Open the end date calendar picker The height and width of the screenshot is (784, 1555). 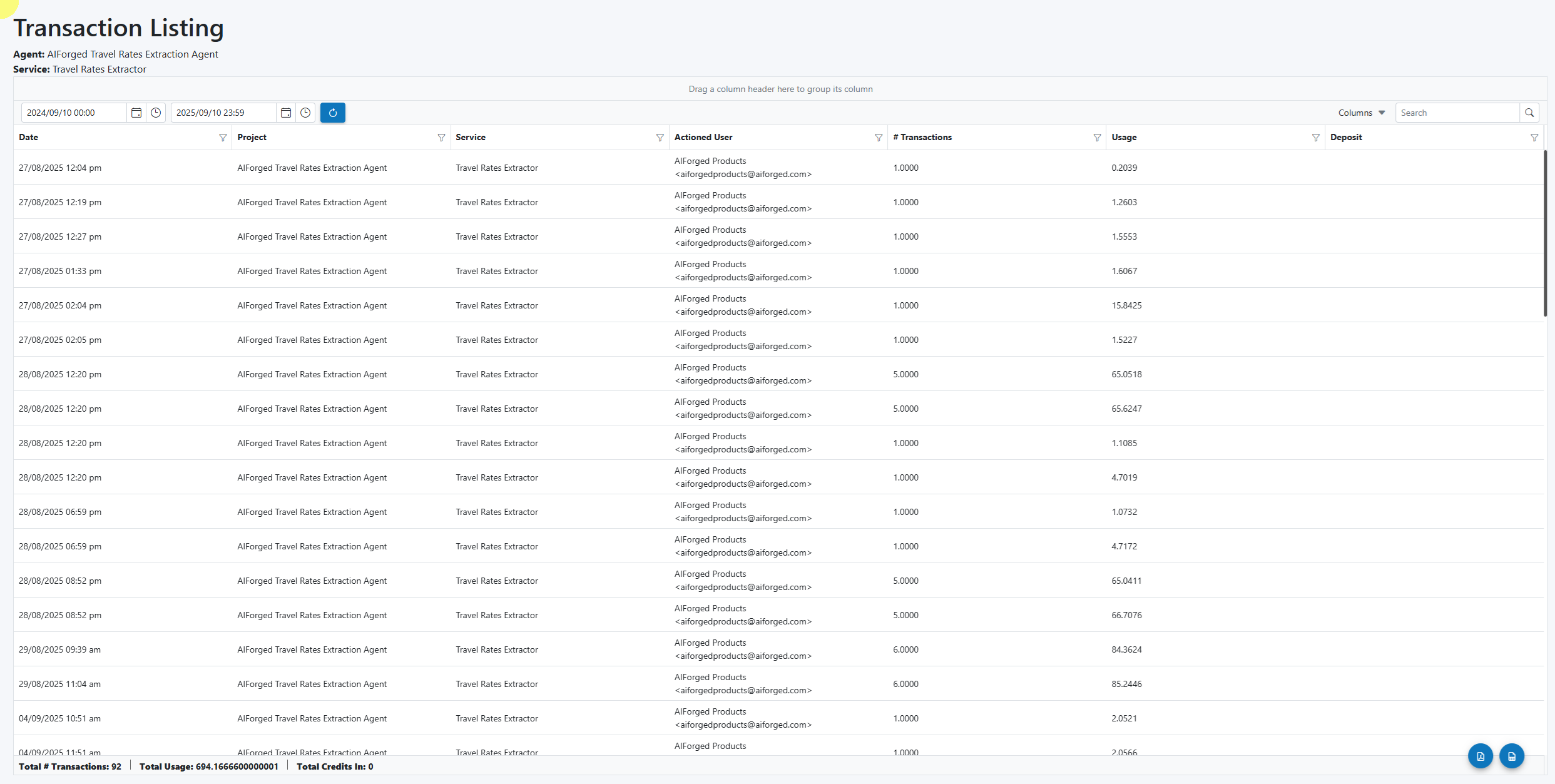tap(286, 113)
